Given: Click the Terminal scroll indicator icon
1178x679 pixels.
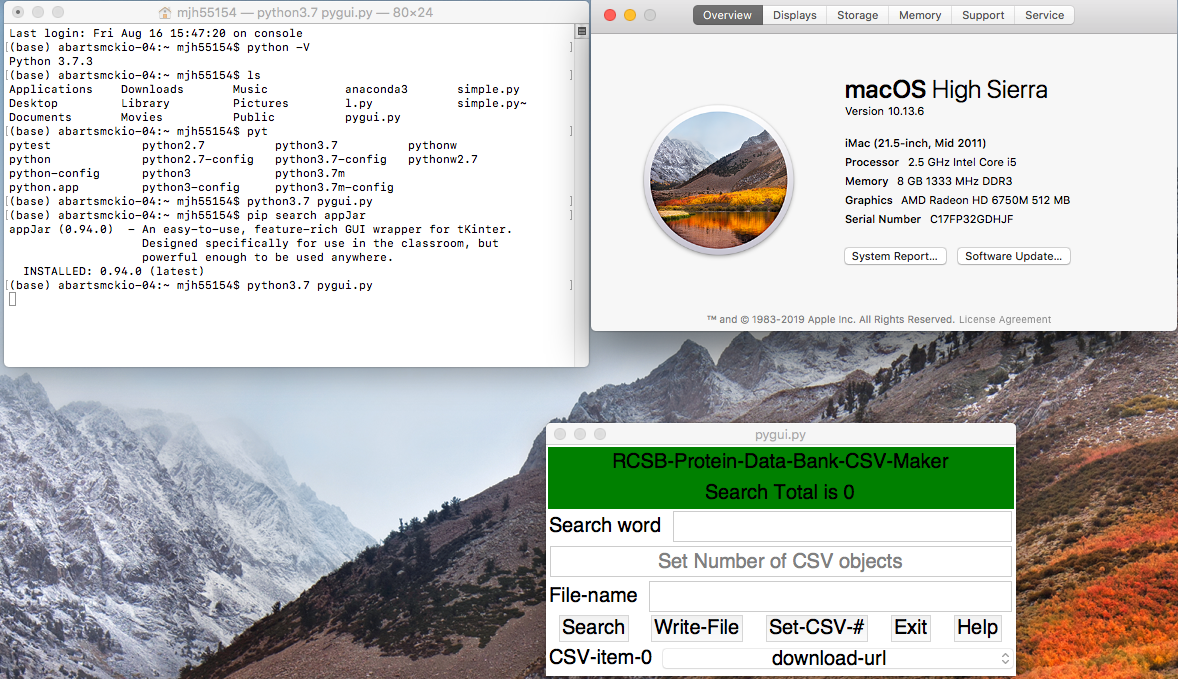Looking at the screenshot, I should tap(581, 32).
